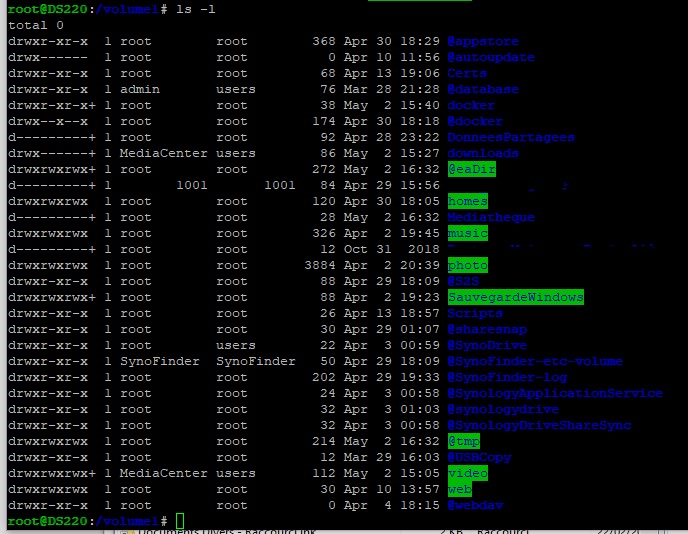Click the Mediatheque folder name
Viewport: 688px width, 534px height.
click(x=491, y=218)
